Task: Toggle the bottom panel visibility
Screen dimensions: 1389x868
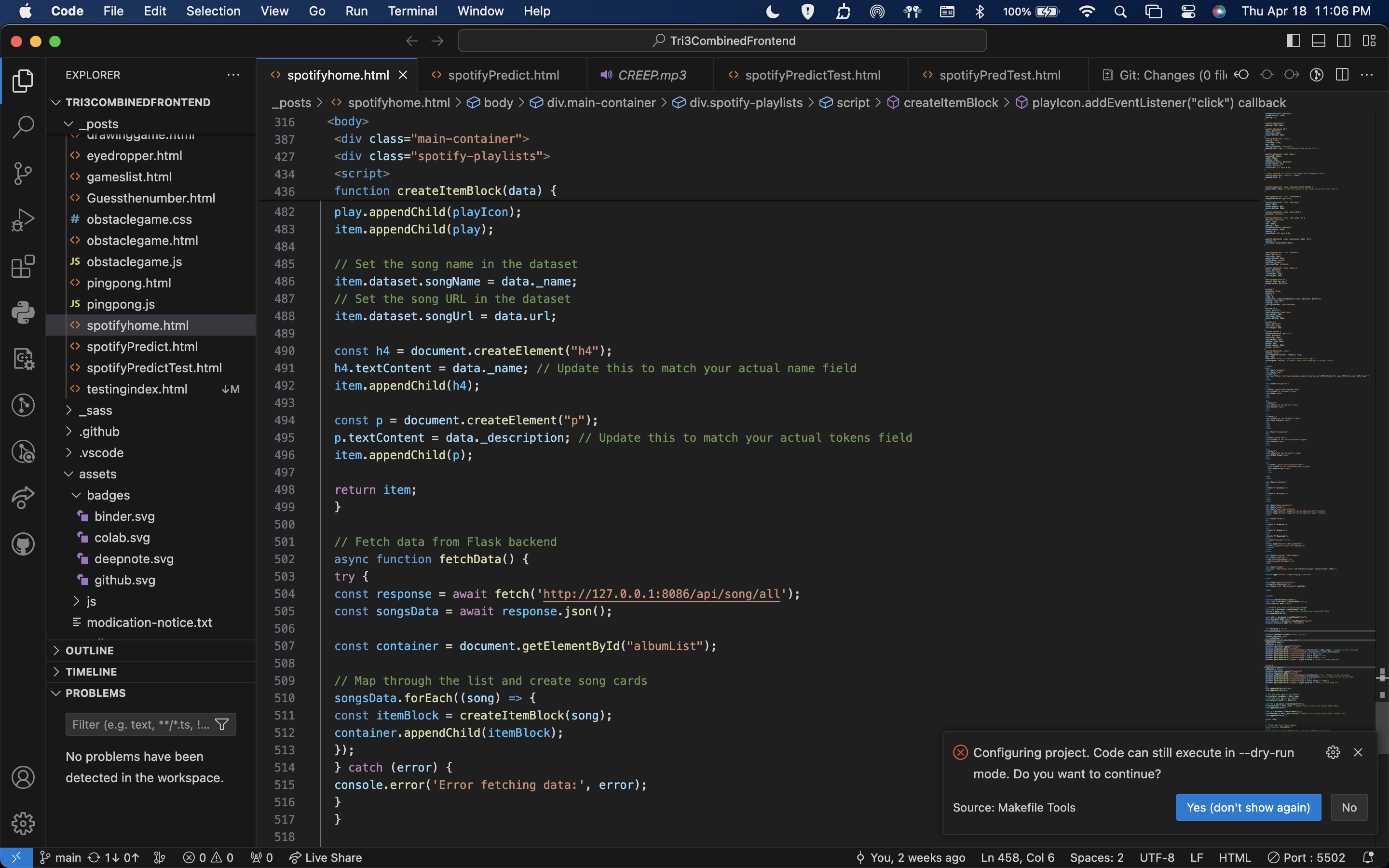Action: (1319, 41)
